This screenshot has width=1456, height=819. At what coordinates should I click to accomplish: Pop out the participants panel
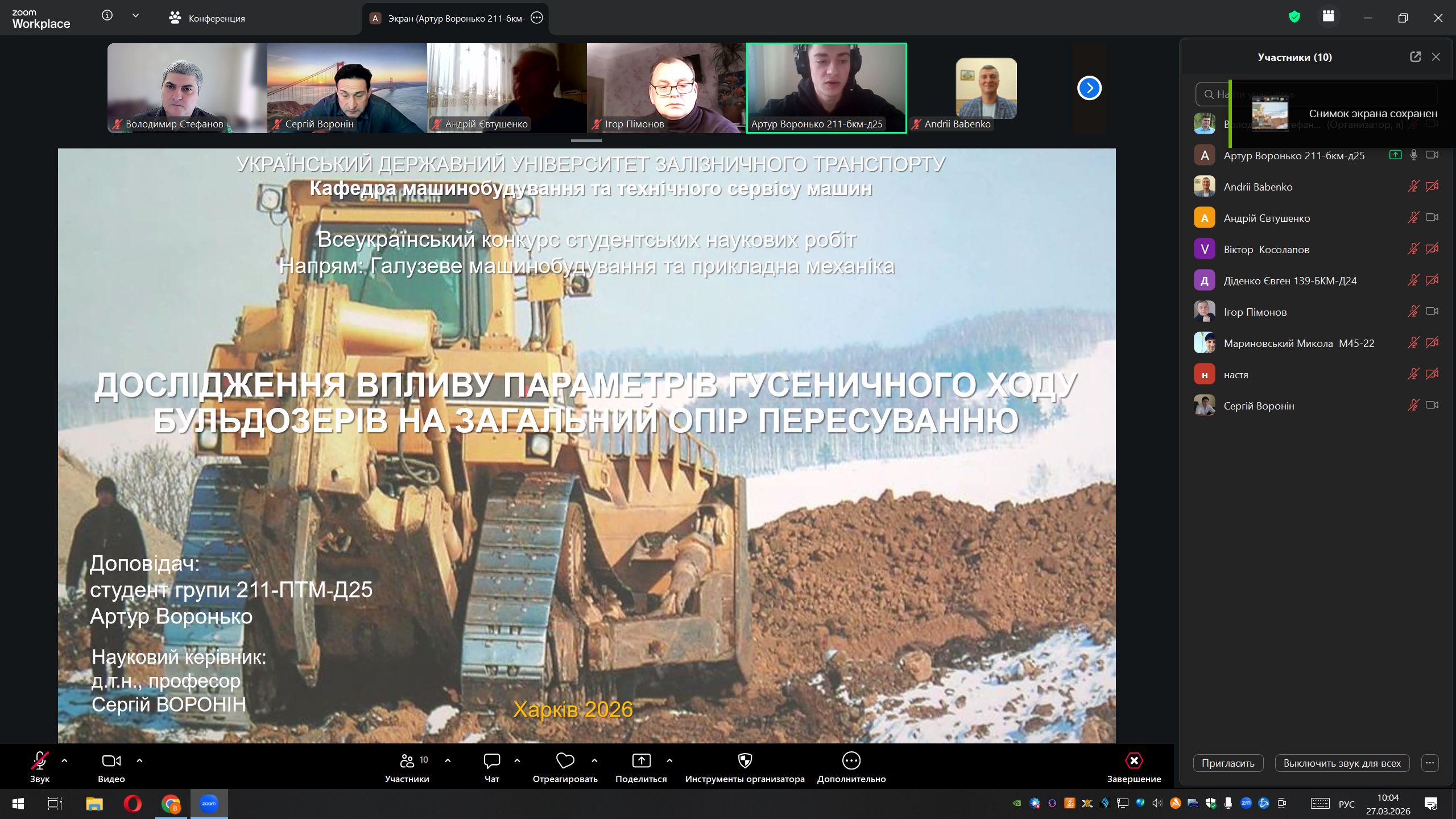[1415, 57]
